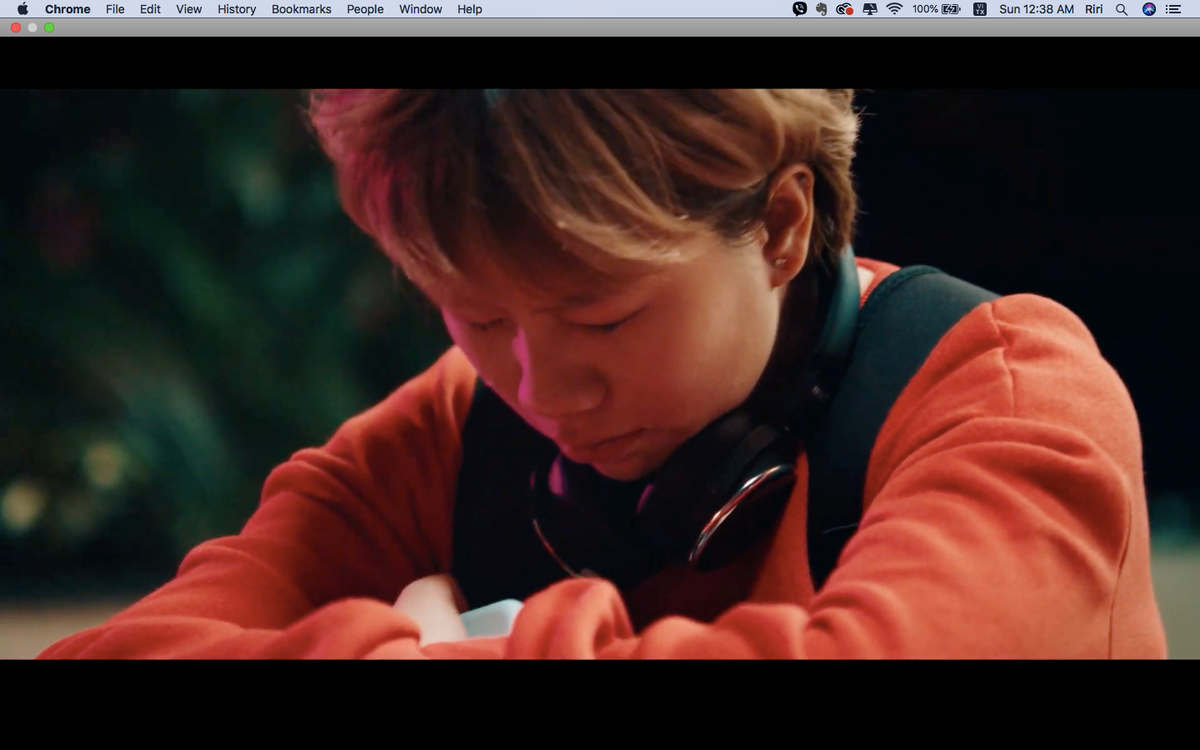Launch Siri from the menu bar
This screenshot has height=750, width=1200.
point(1149,9)
